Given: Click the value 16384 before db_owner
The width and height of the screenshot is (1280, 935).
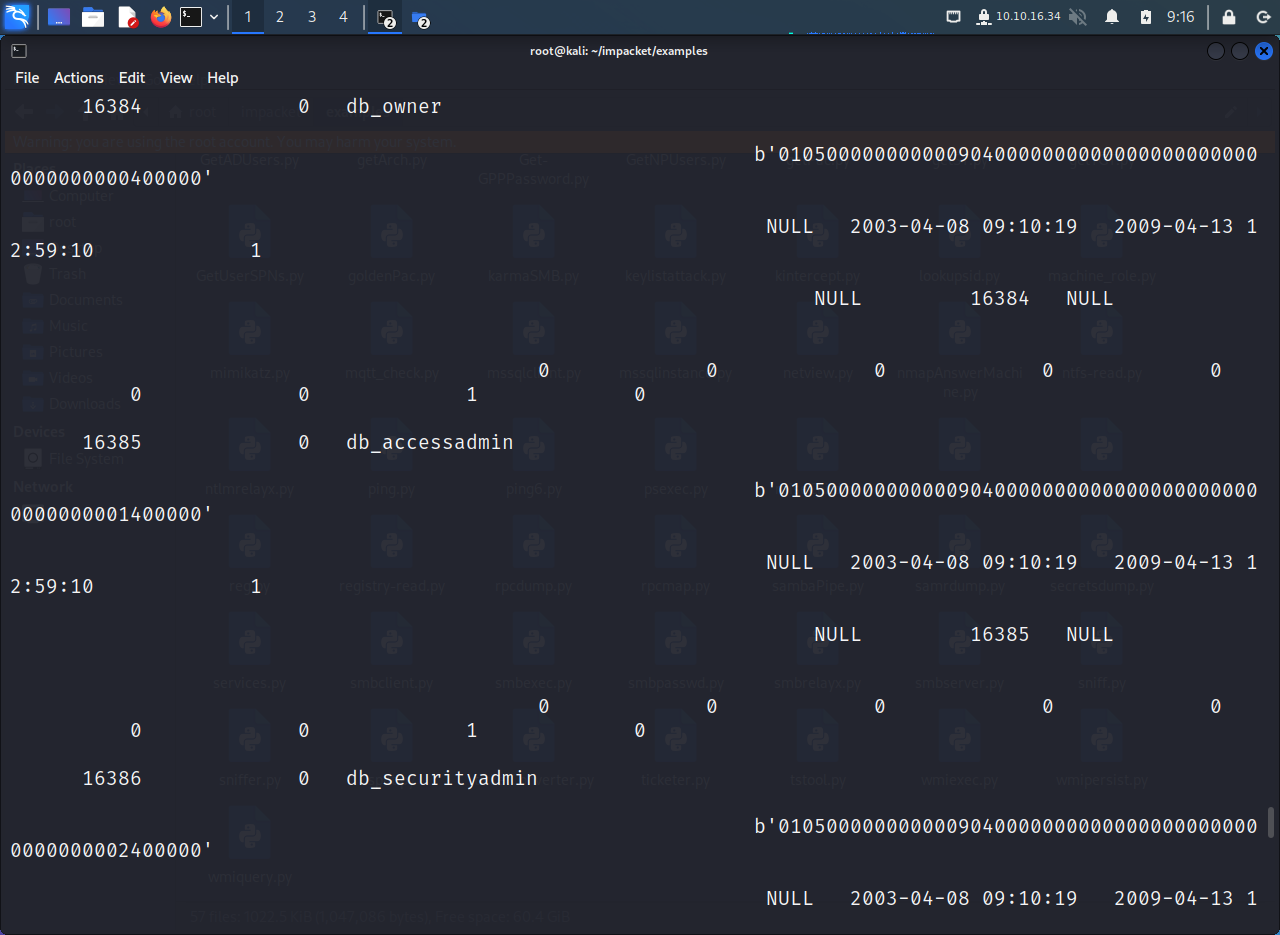Looking at the screenshot, I should pos(112,107).
